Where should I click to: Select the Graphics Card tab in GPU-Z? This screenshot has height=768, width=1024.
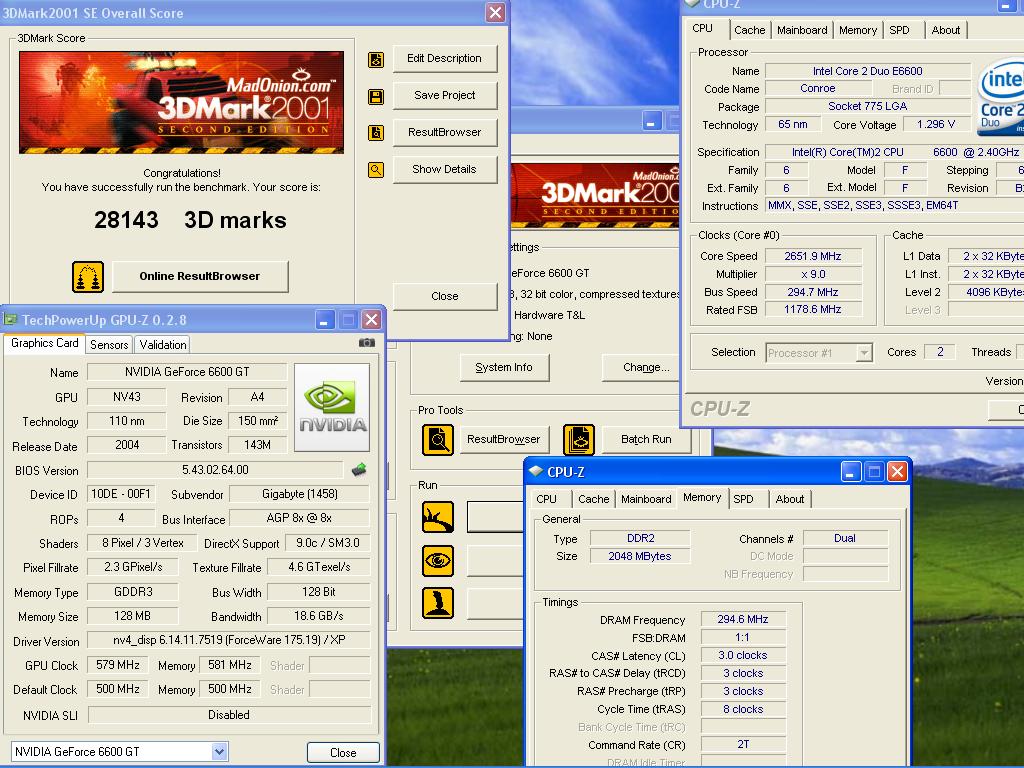pos(44,344)
